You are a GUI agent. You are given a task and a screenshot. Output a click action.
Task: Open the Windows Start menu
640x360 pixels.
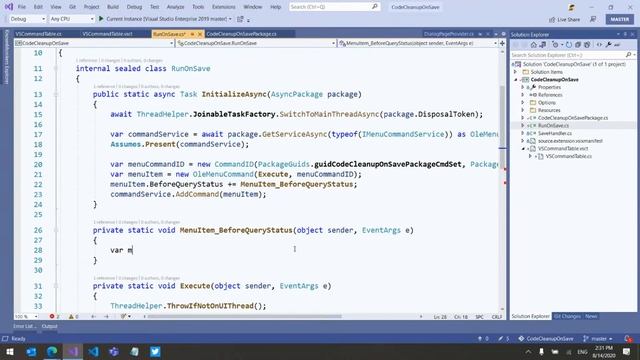(x=10, y=351)
